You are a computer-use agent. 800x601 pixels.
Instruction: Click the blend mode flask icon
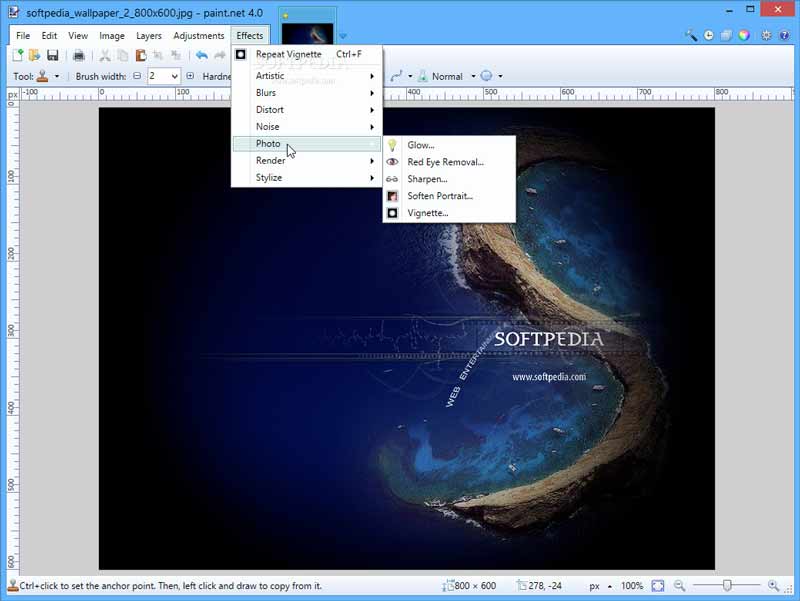422,76
